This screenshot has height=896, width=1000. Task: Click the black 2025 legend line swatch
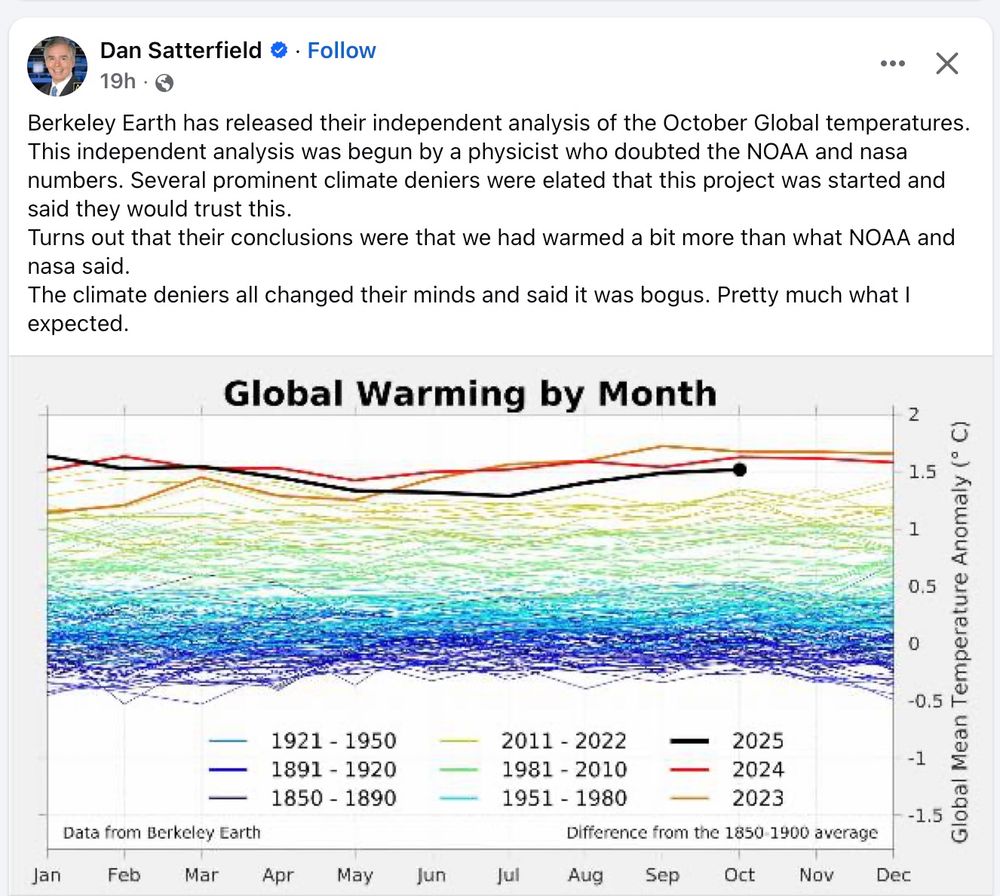coord(688,741)
